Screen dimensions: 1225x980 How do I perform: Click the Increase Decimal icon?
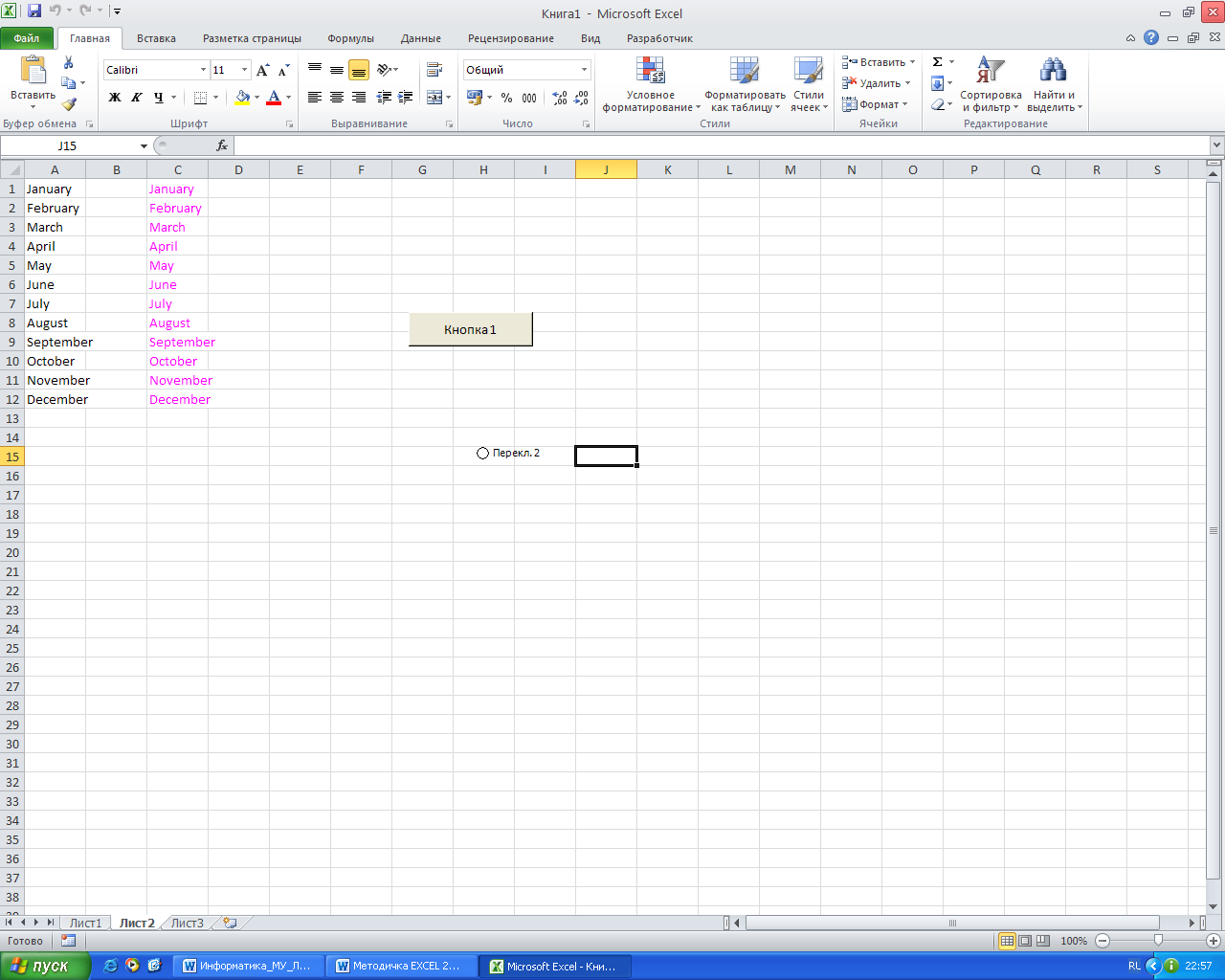coord(561,98)
